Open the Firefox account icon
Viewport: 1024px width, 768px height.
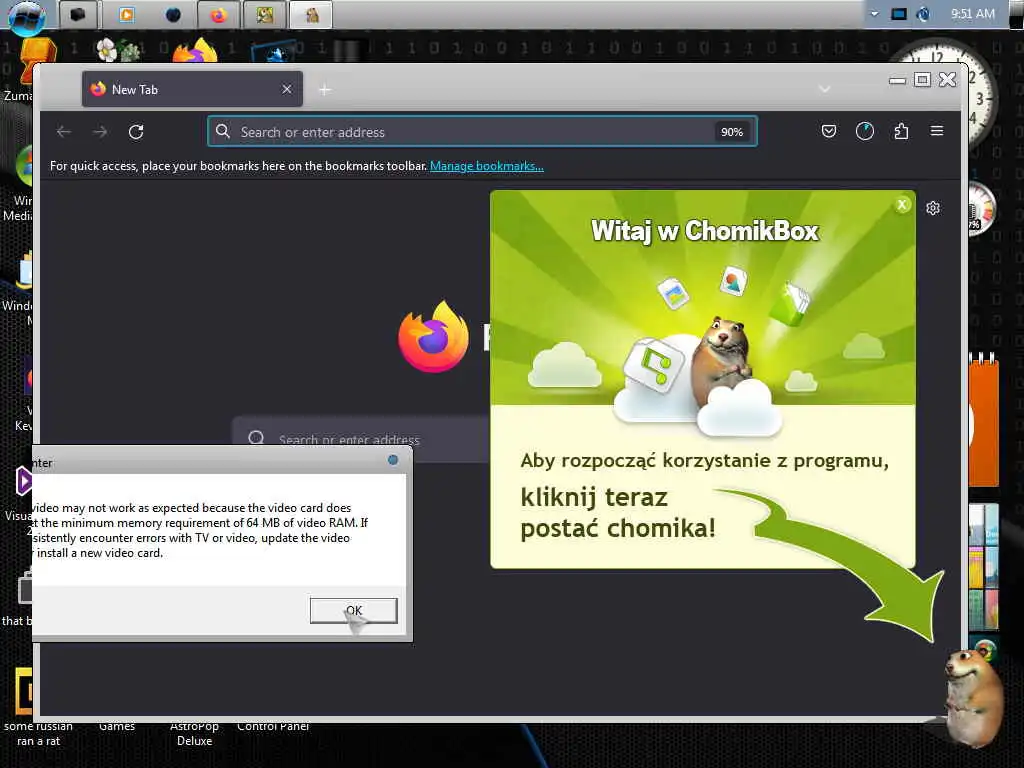865,131
